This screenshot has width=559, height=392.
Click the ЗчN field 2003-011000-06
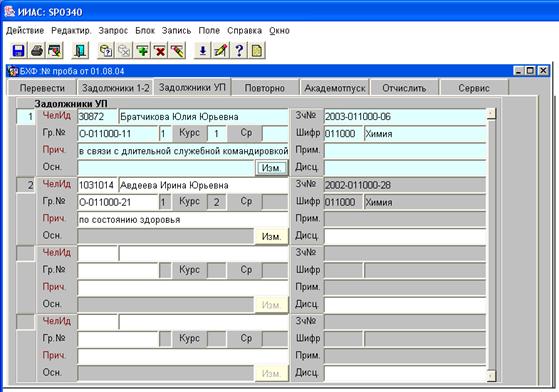tap(405, 117)
